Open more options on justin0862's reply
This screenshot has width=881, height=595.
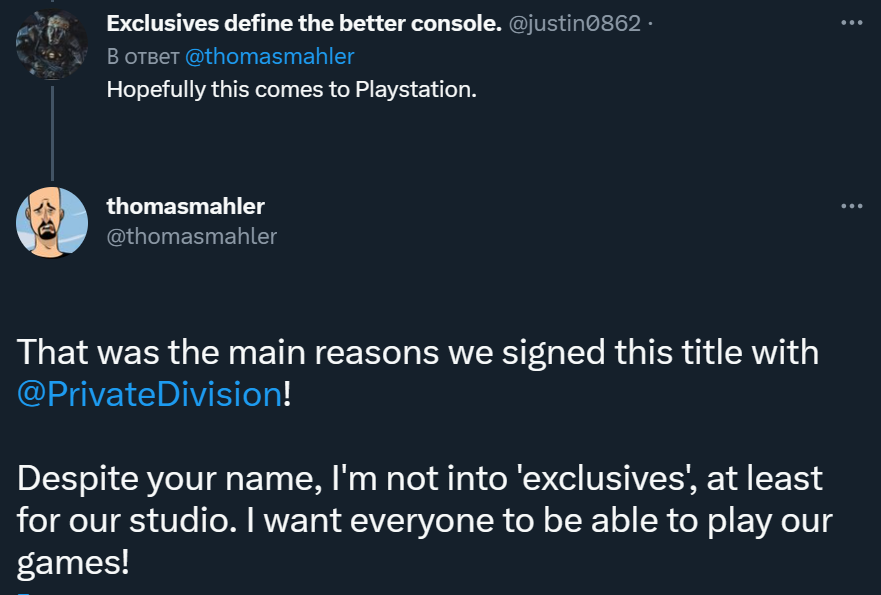(851, 22)
